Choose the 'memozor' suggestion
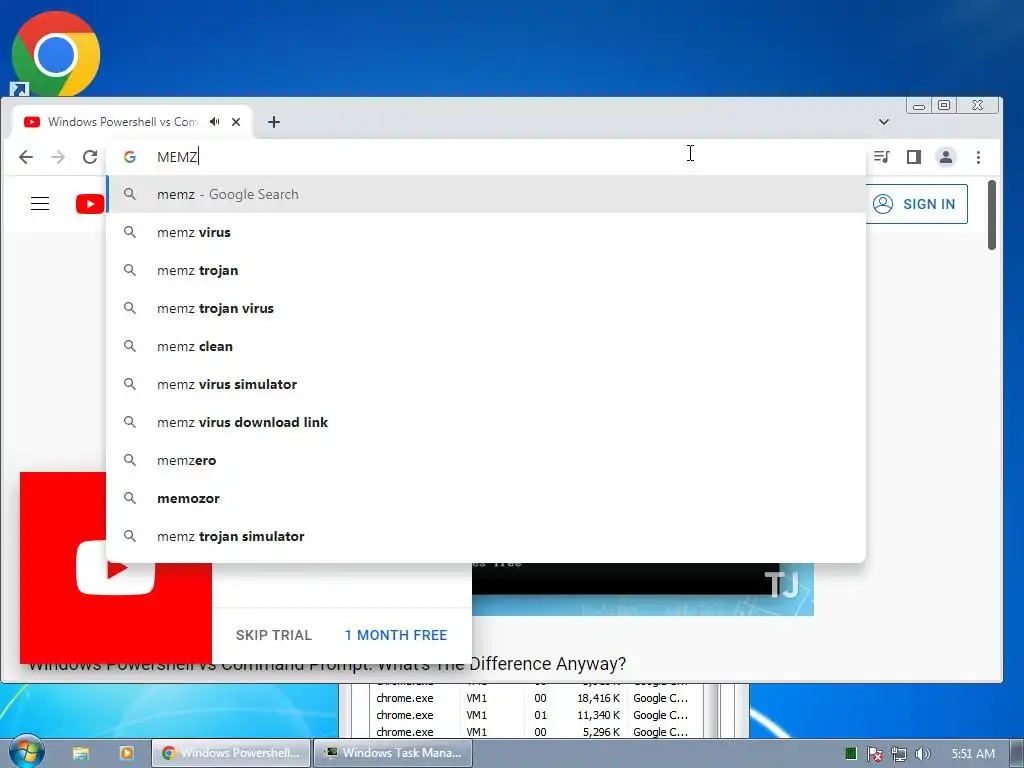 tap(486, 498)
